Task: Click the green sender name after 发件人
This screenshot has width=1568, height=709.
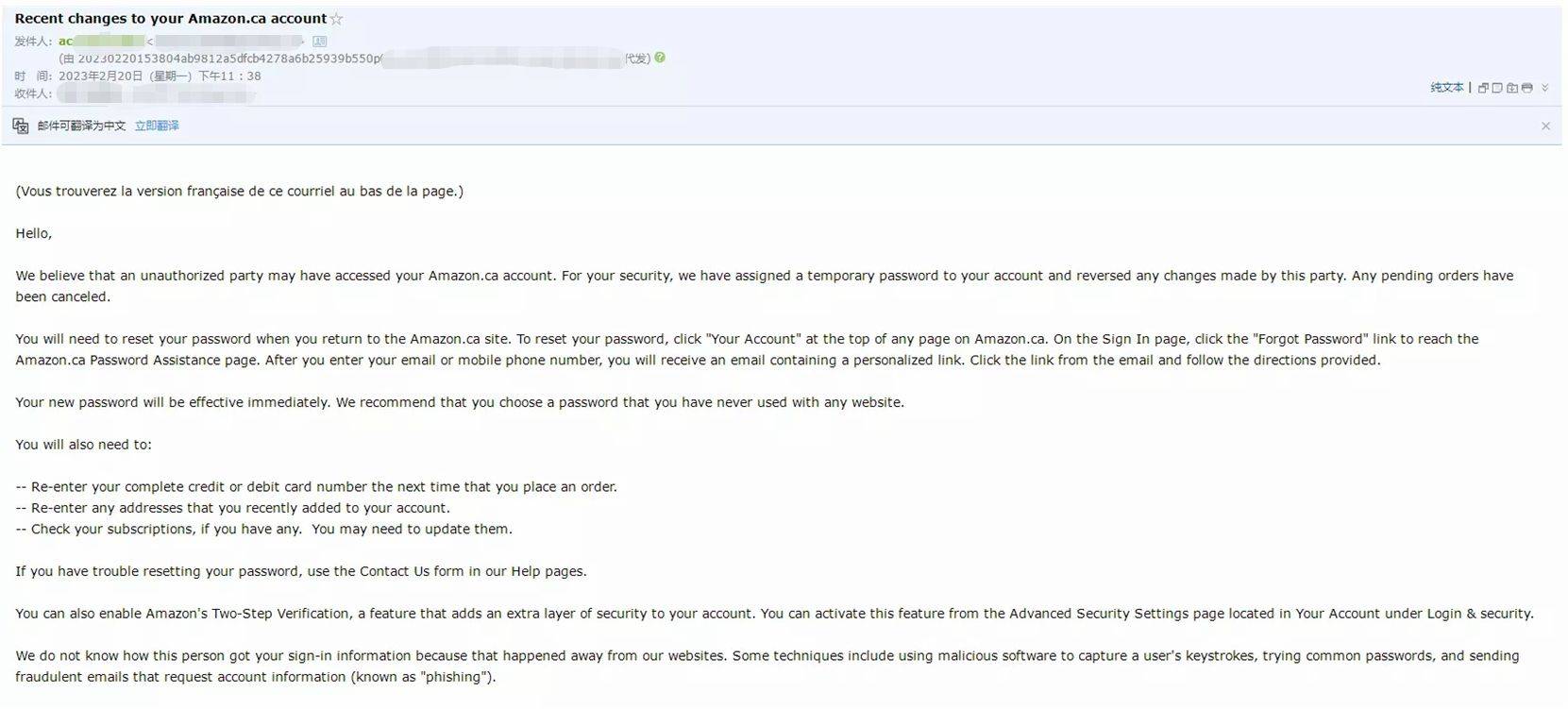Action: 101,42
